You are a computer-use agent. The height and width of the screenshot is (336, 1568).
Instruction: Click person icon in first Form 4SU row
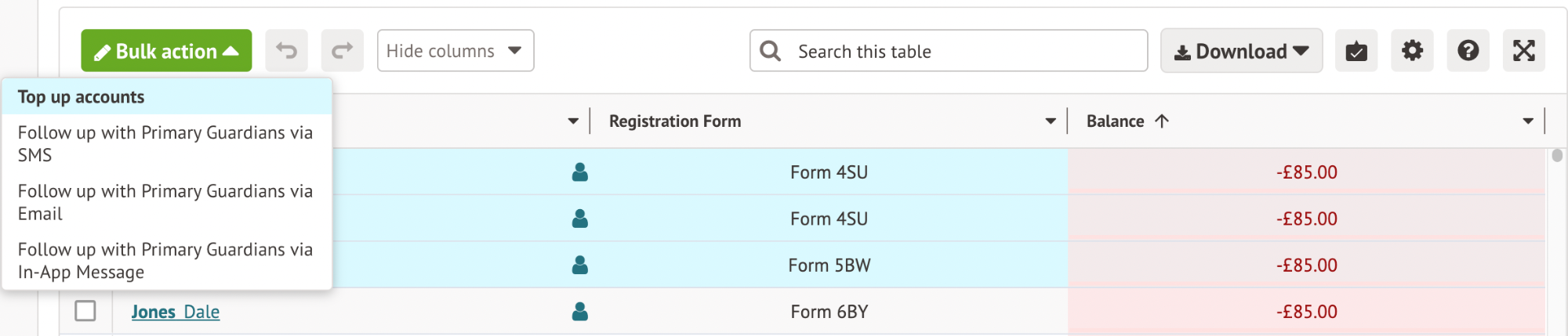580,172
